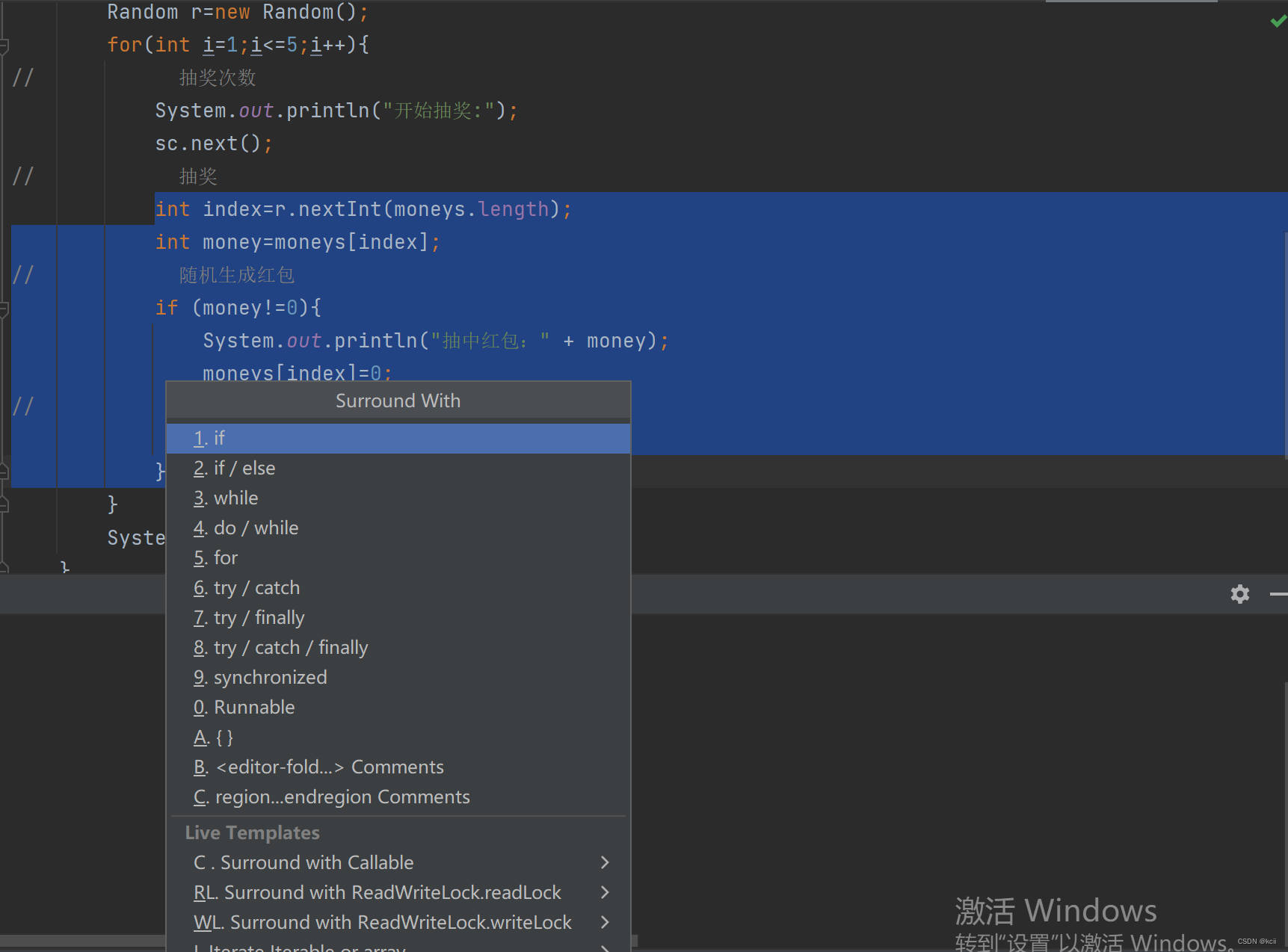The width and height of the screenshot is (1288, 952).
Task: Click the '抽奖次数' comment line
Action: (218, 78)
